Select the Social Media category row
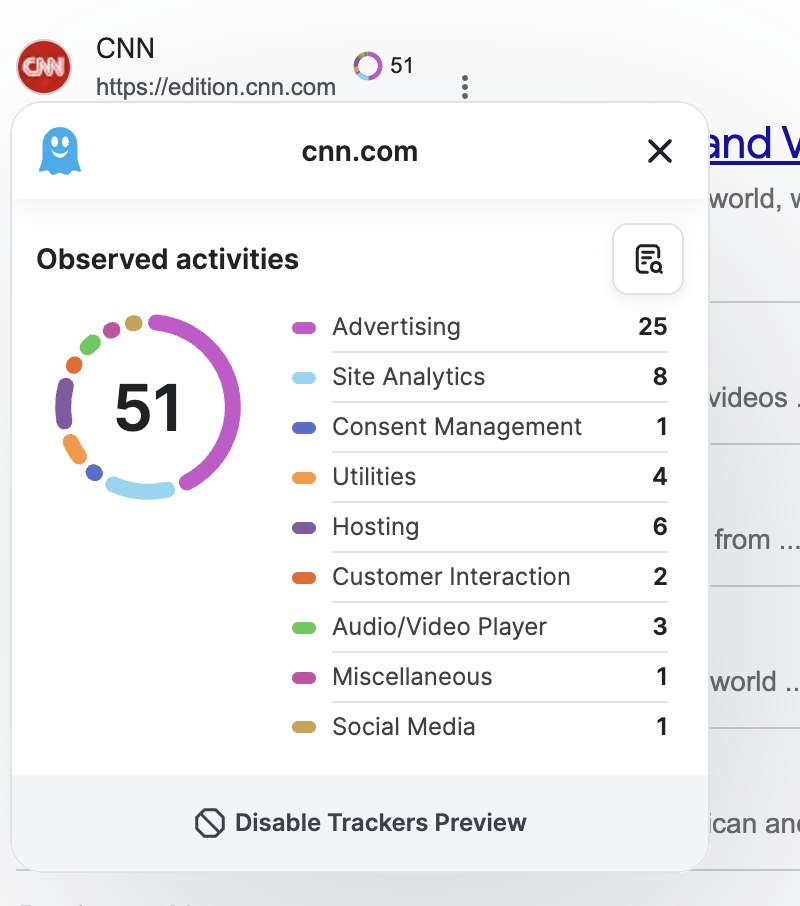 479,727
